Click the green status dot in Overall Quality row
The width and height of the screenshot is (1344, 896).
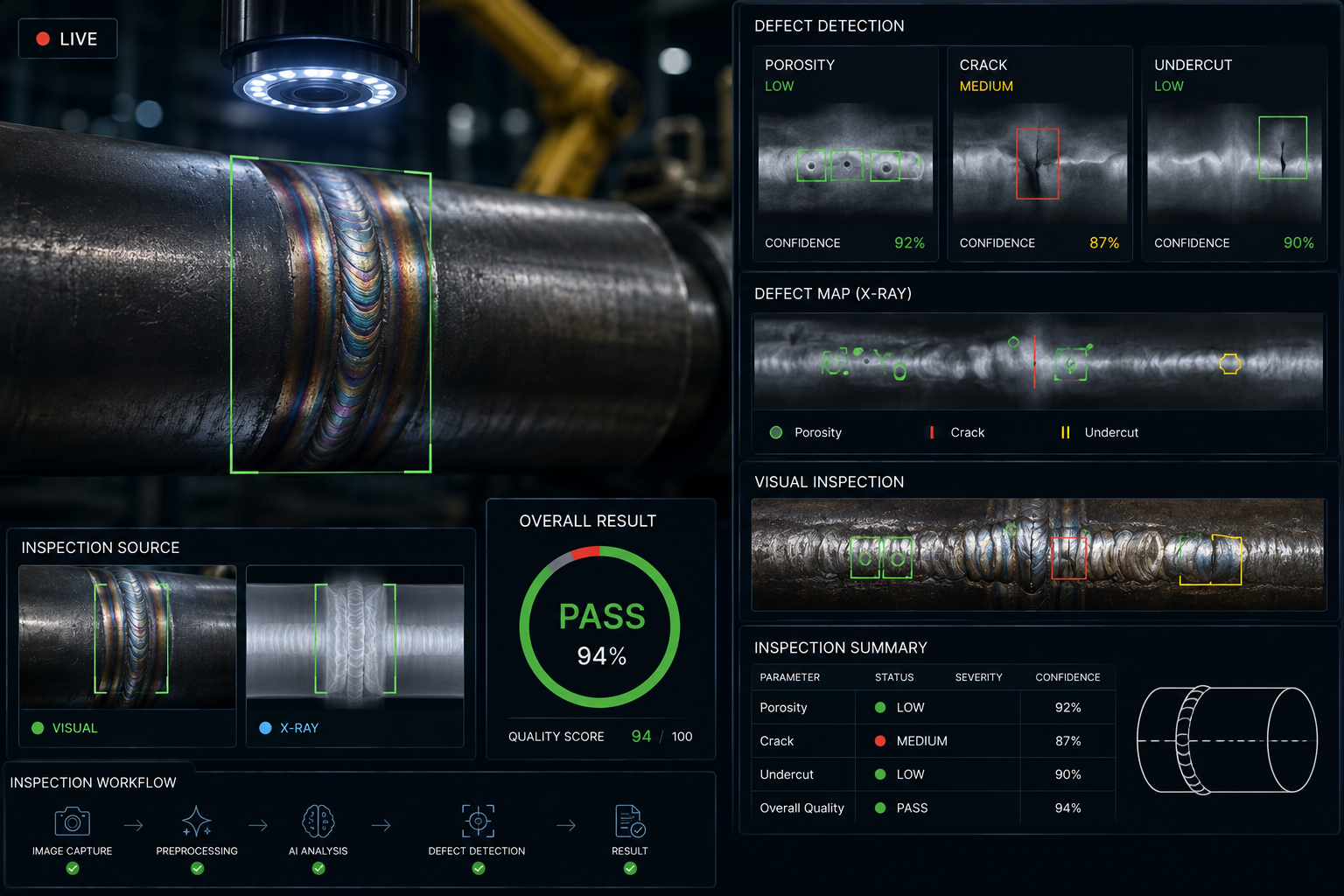click(x=880, y=808)
